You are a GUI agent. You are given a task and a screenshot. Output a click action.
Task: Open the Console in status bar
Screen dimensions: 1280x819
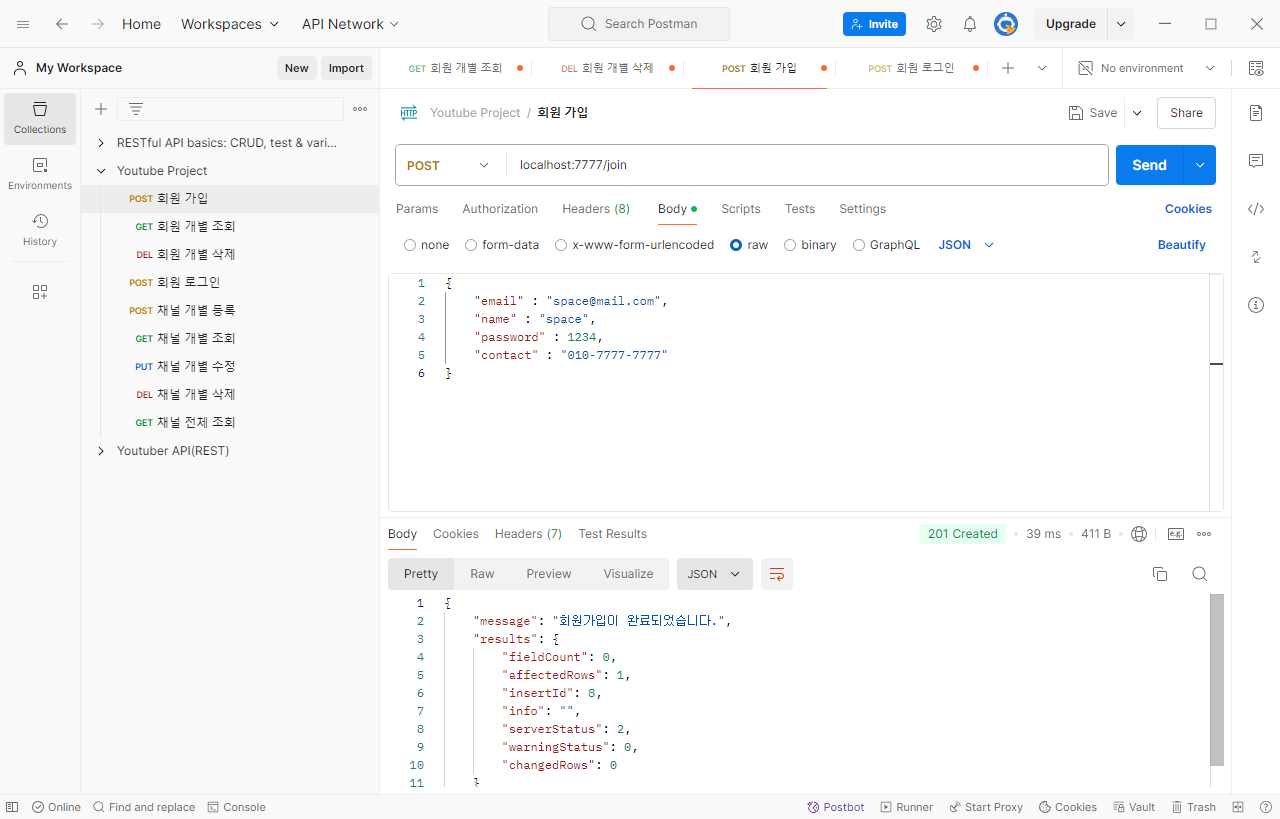[x=236, y=807]
